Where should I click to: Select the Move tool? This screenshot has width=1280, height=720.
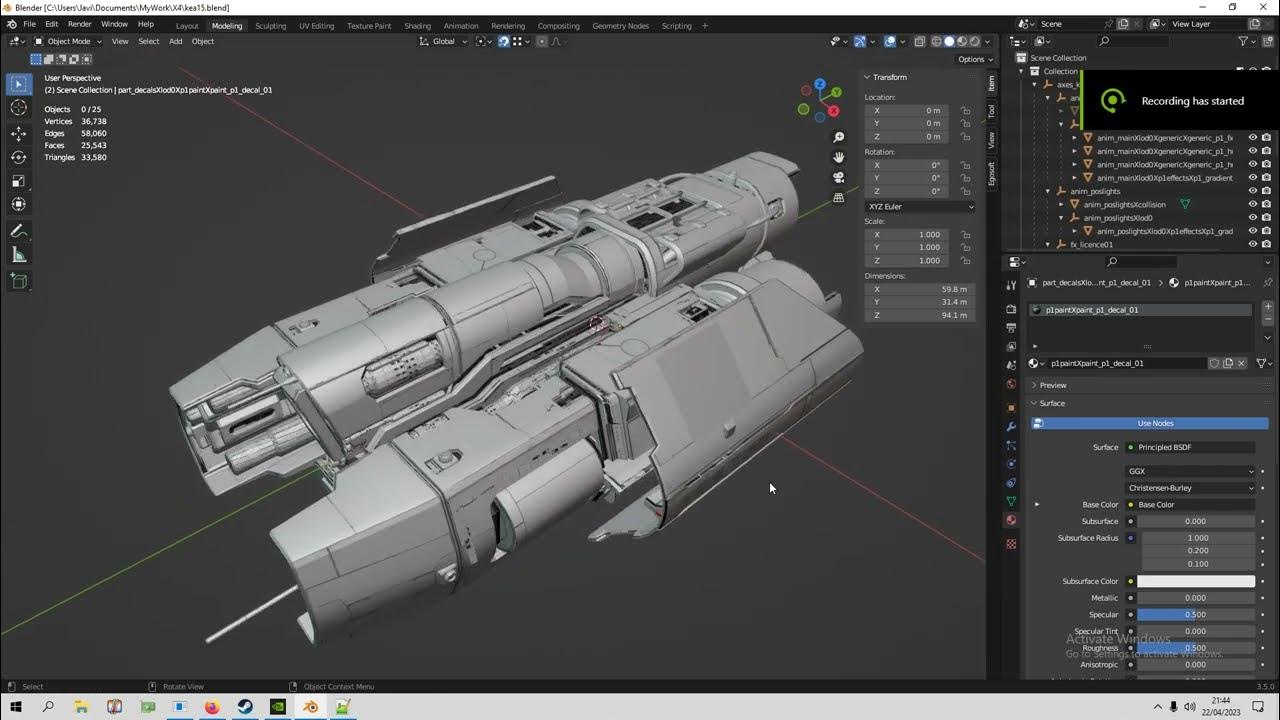coord(18,133)
